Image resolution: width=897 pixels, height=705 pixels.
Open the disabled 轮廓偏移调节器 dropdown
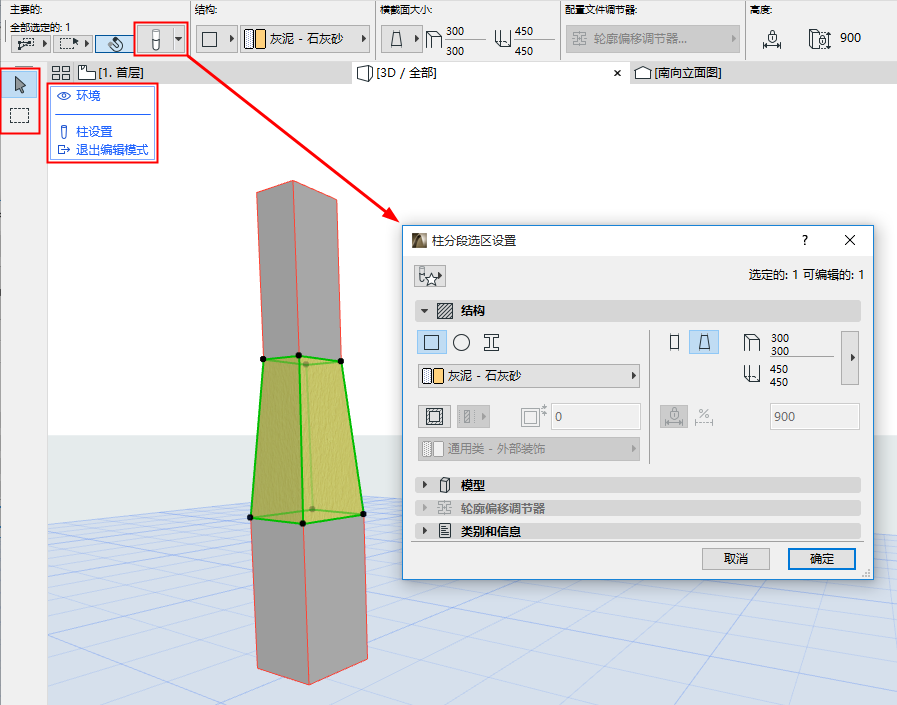(x=653, y=39)
